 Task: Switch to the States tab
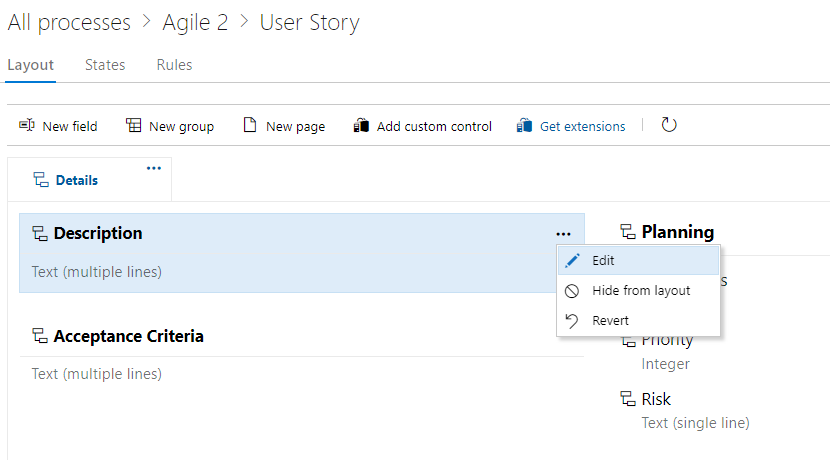coord(105,65)
